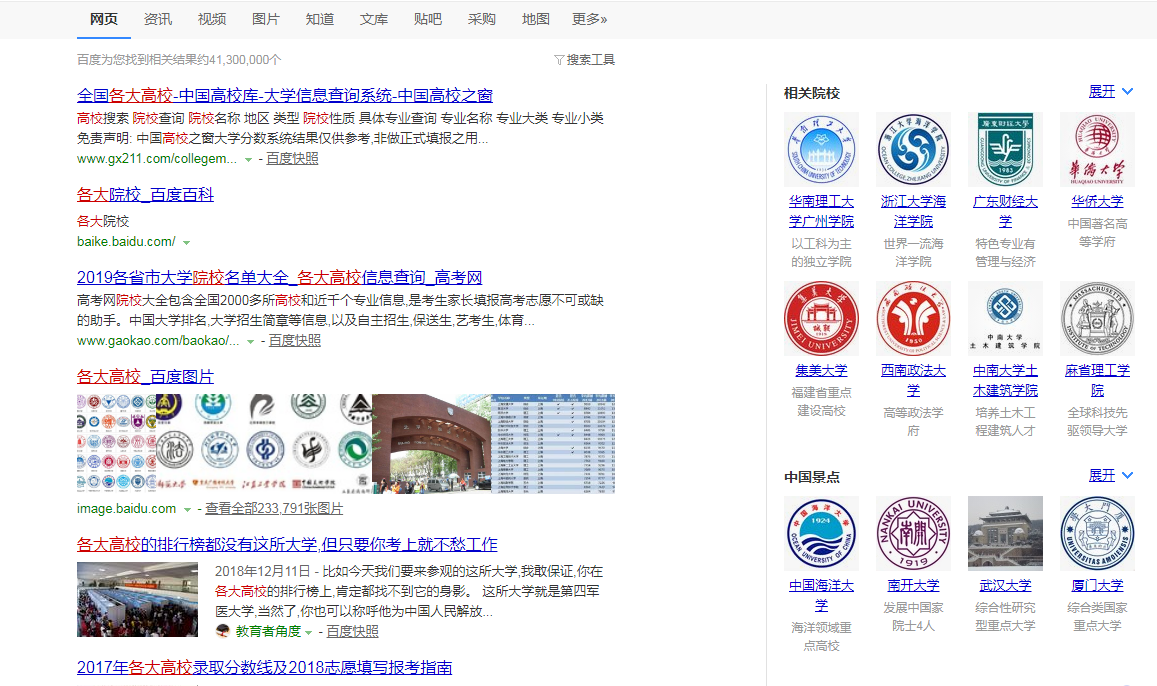The width and height of the screenshot is (1157, 686).
Task: Open the 各大院校_百度百科 result
Action: [145, 195]
